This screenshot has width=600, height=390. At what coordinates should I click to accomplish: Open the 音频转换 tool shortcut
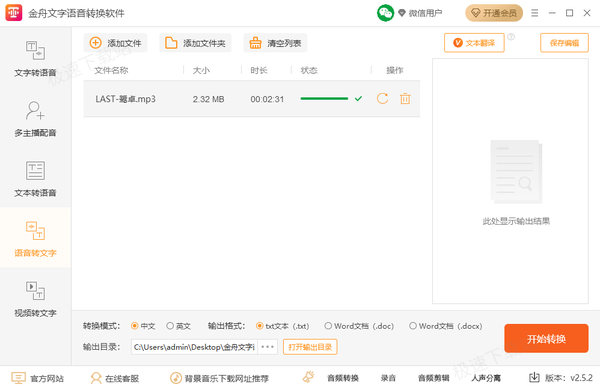[343, 378]
